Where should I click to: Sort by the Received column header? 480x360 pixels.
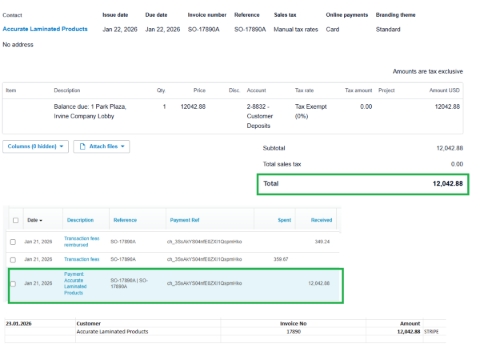click(x=321, y=220)
